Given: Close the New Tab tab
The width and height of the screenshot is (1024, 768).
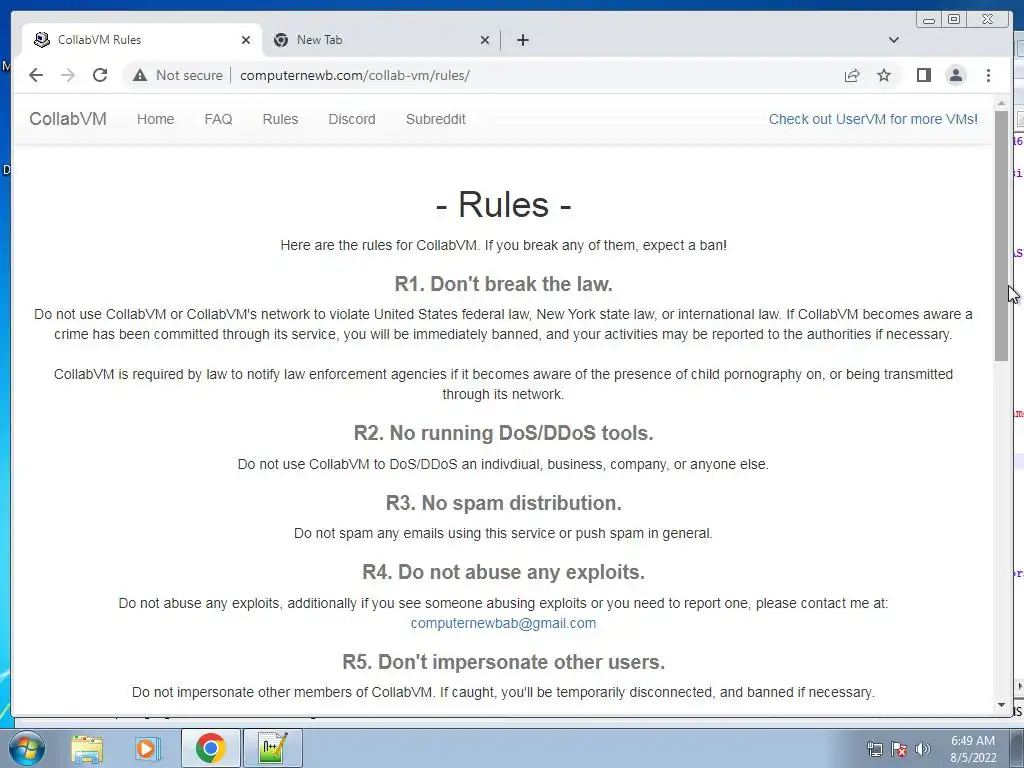Looking at the screenshot, I should pos(485,40).
